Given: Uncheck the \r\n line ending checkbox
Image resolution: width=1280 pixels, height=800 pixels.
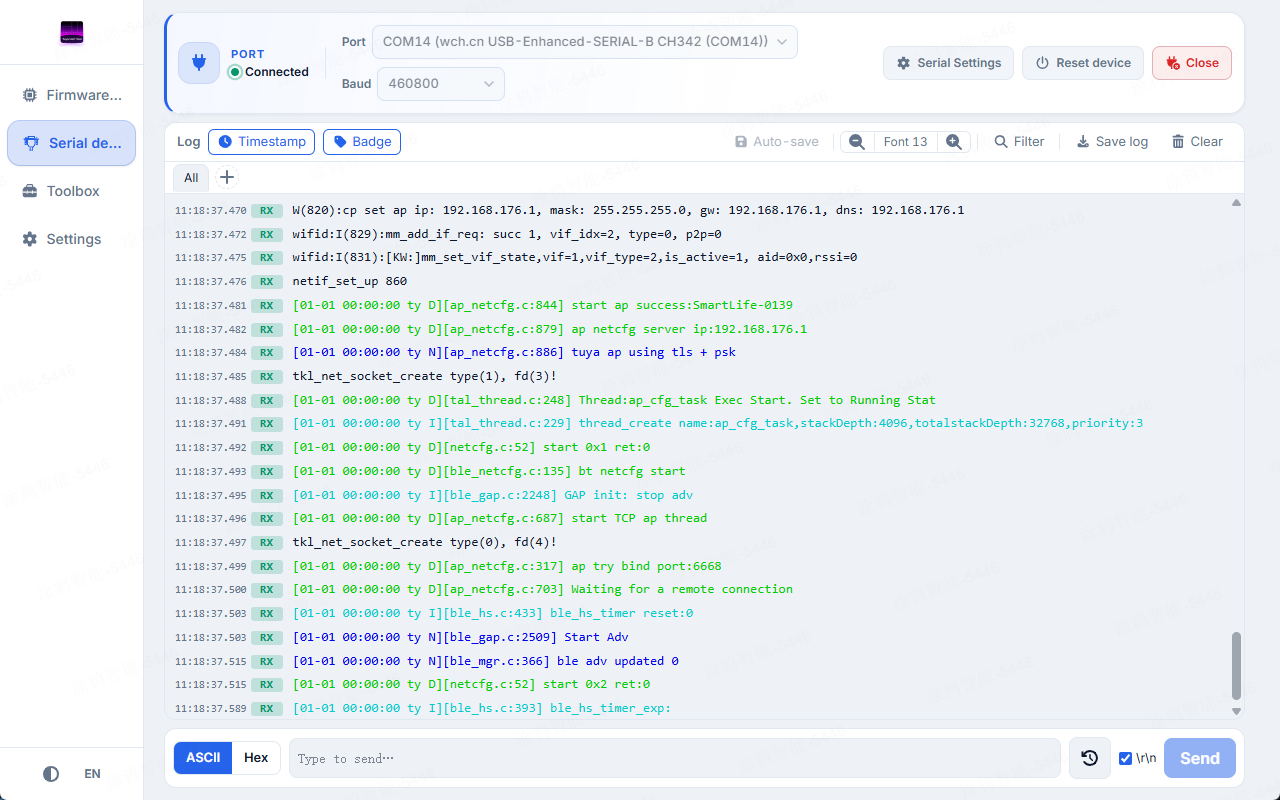Looking at the screenshot, I should (x=1126, y=758).
